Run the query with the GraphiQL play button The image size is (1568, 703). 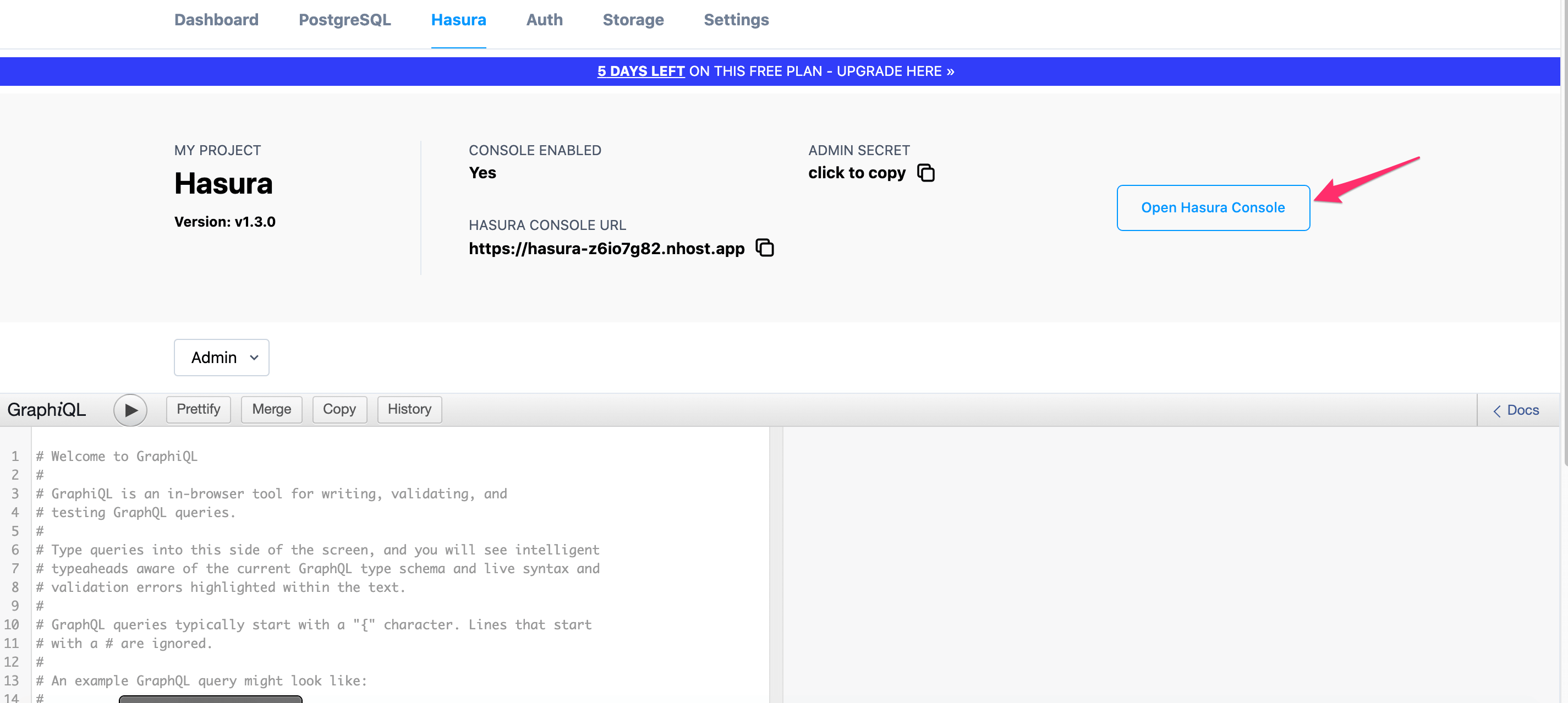(x=130, y=410)
